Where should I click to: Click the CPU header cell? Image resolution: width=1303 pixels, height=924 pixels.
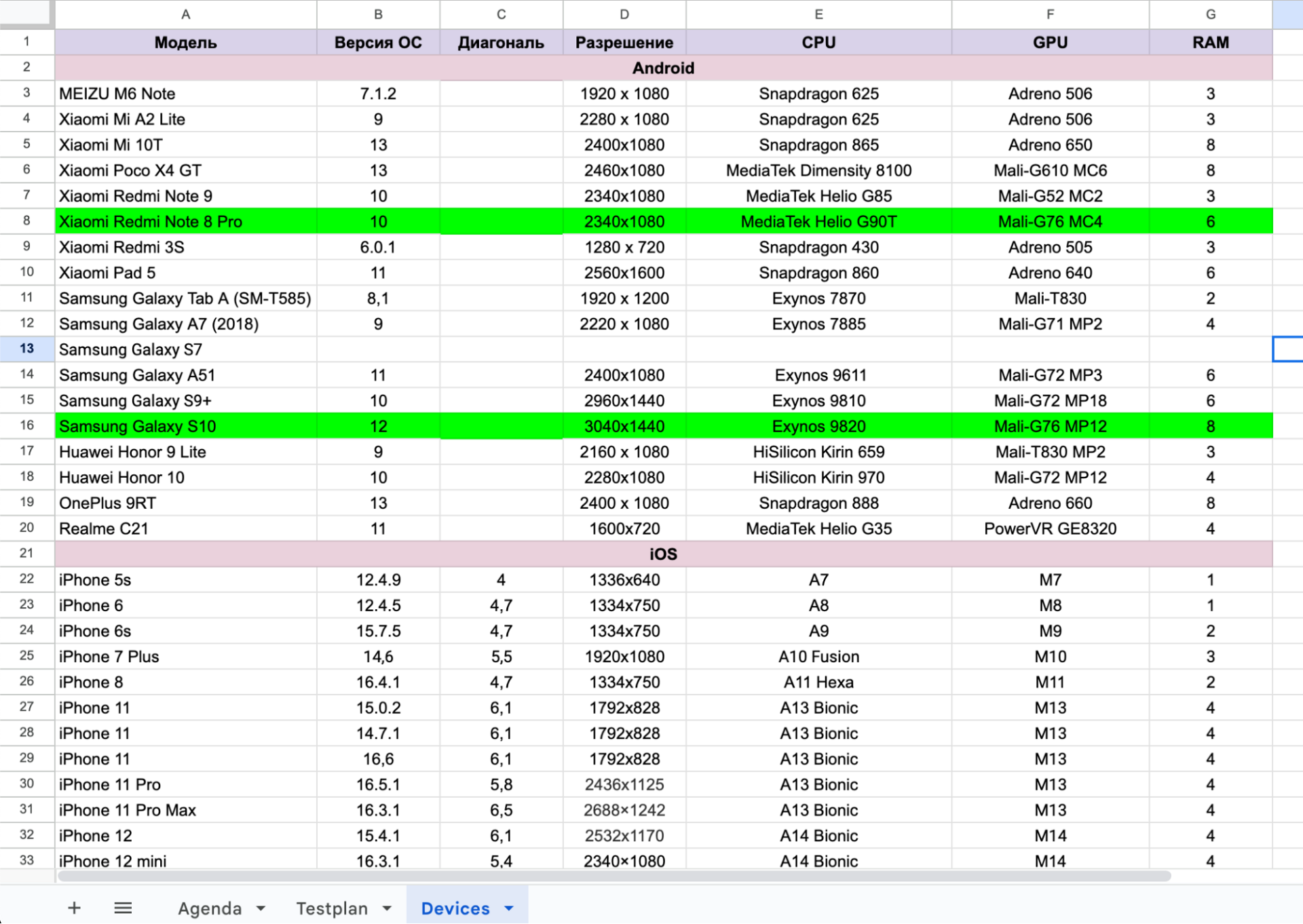(818, 42)
